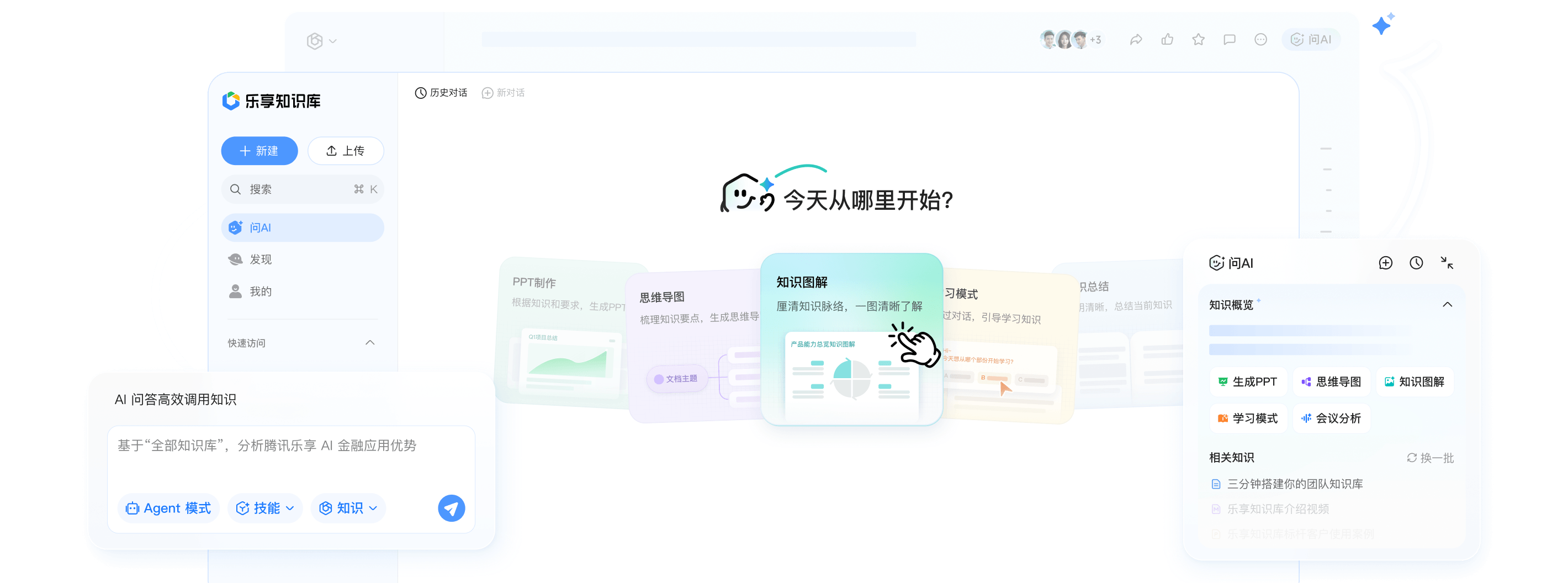Toggle Agent 模式 in the input box
The height and width of the screenshot is (583, 1568).
[168, 508]
